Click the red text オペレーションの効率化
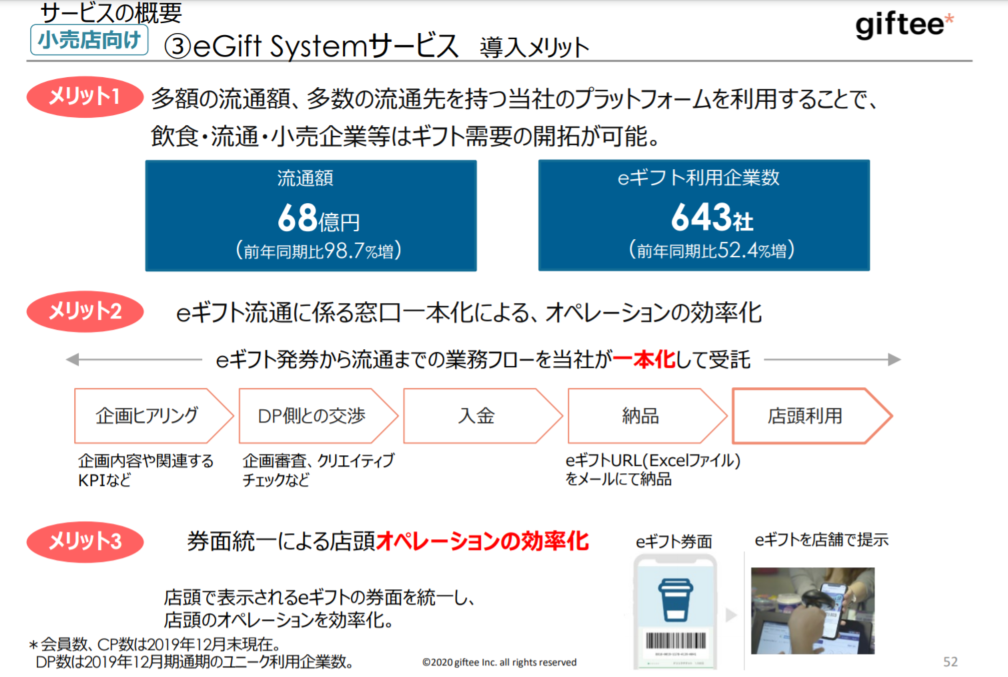The height and width of the screenshot is (677, 1008). pyautogui.click(x=482, y=541)
